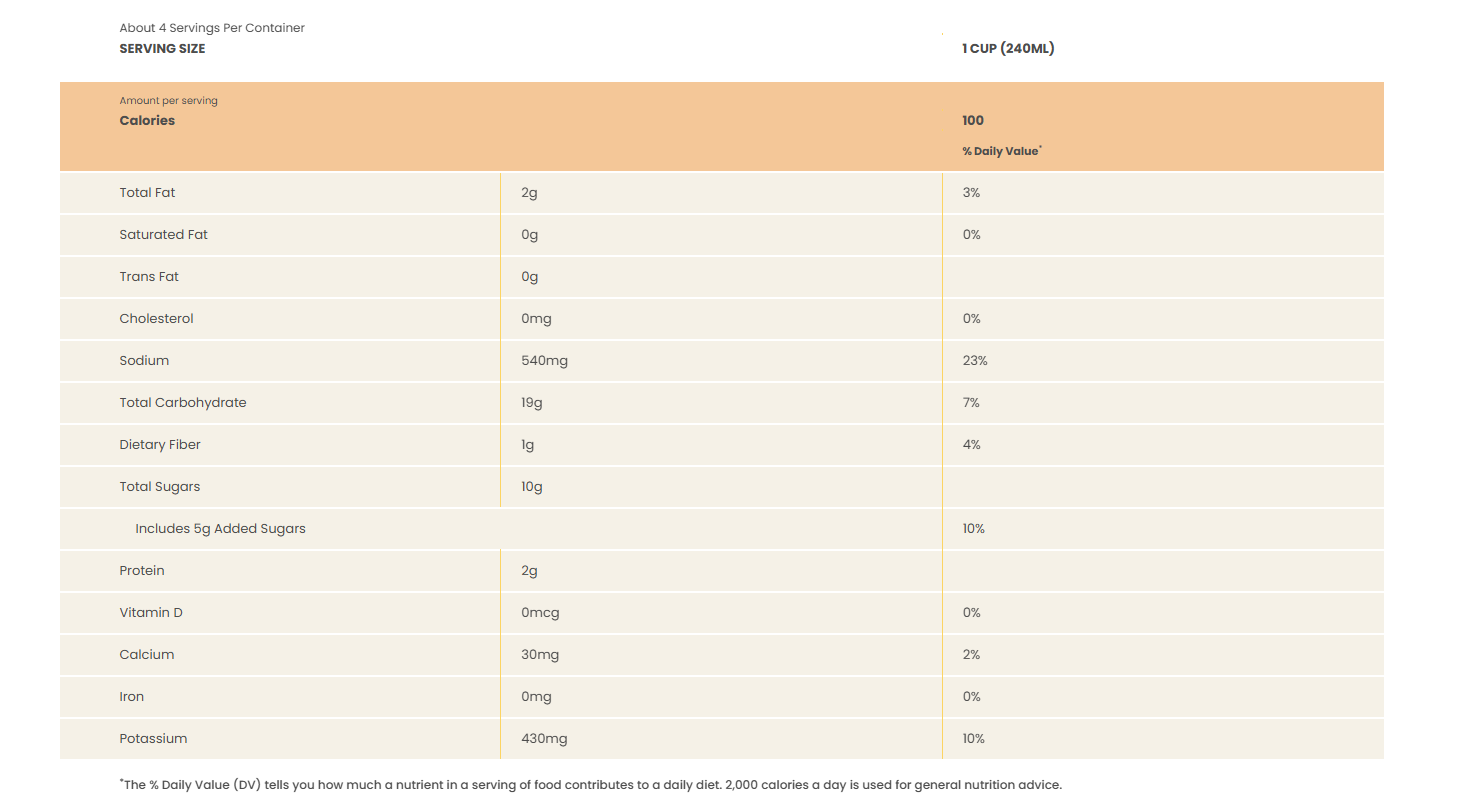Select the Saturated Fat row label

pos(164,234)
